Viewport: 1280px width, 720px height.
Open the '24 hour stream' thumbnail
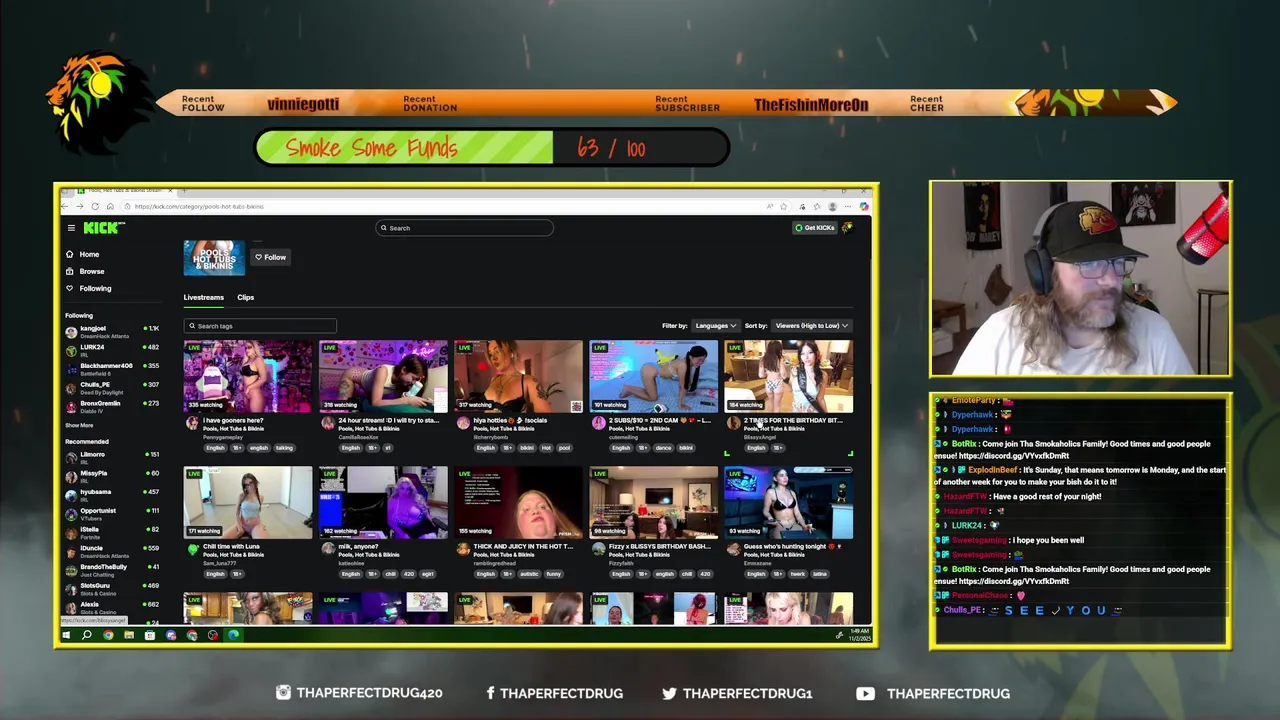[x=383, y=376]
